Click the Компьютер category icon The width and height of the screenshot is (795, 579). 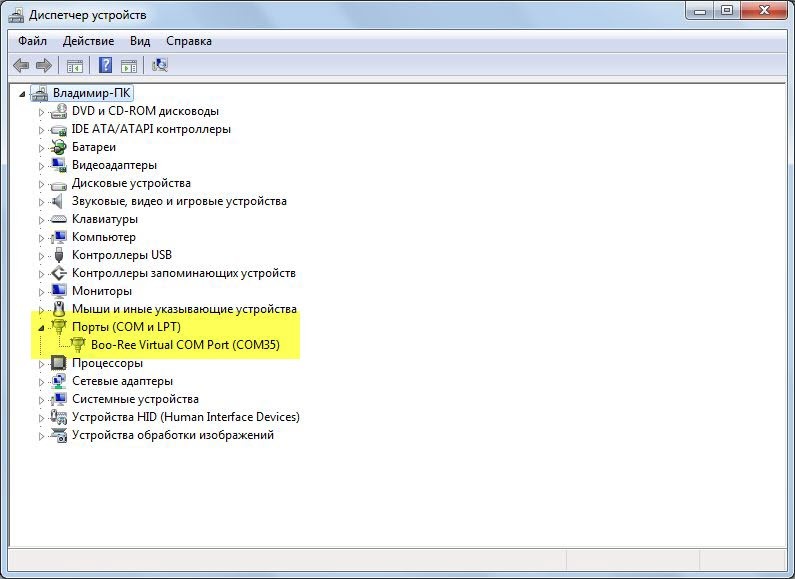(x=59, y=237)
